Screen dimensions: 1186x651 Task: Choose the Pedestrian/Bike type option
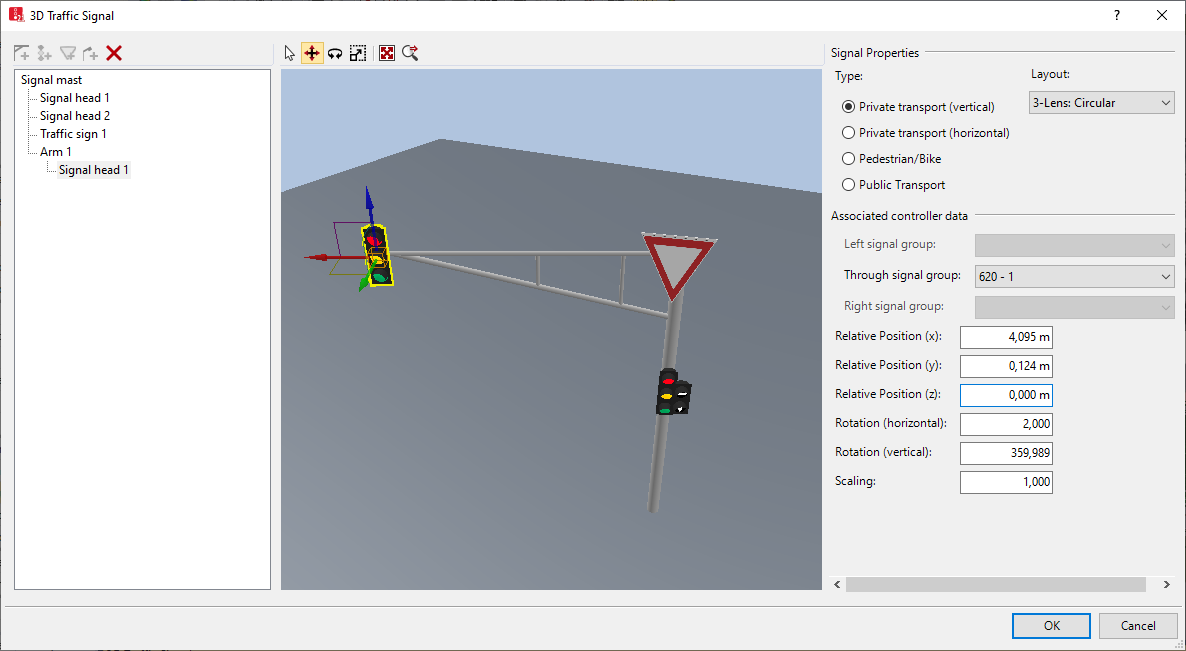click(849, 159)
